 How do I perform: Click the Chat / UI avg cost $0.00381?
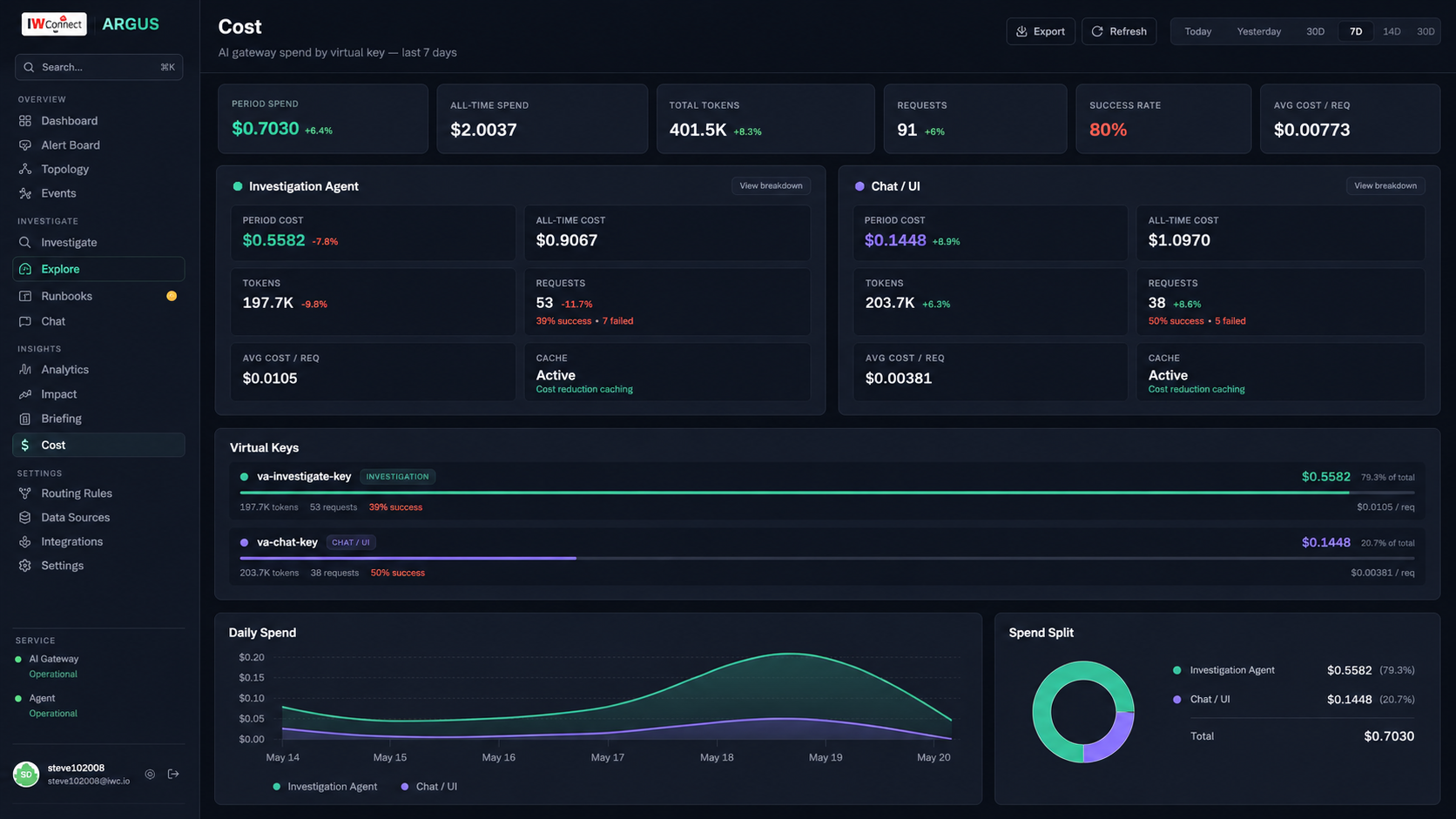(899, 379)
